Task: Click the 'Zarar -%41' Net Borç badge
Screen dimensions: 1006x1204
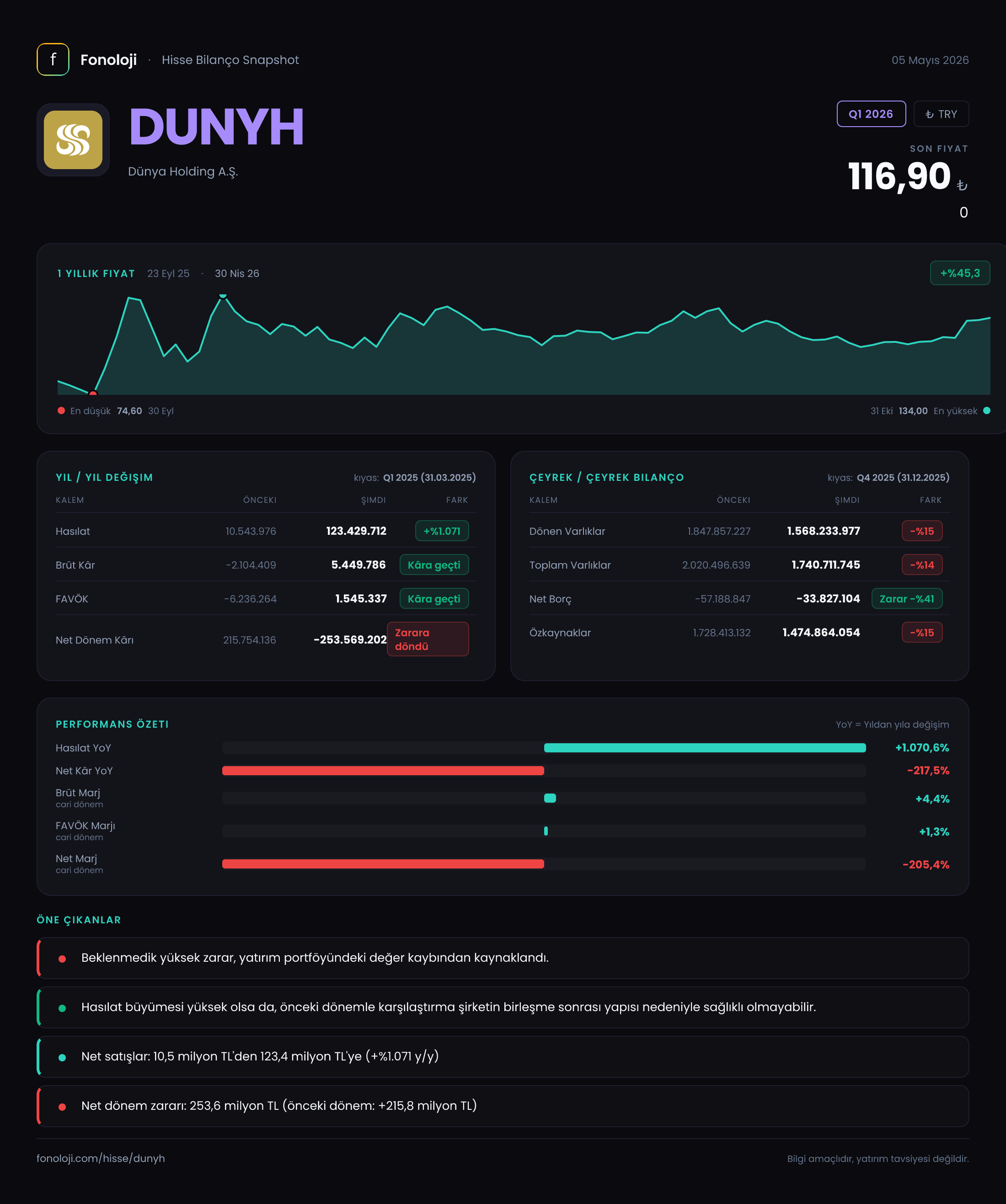Action: 907,598
